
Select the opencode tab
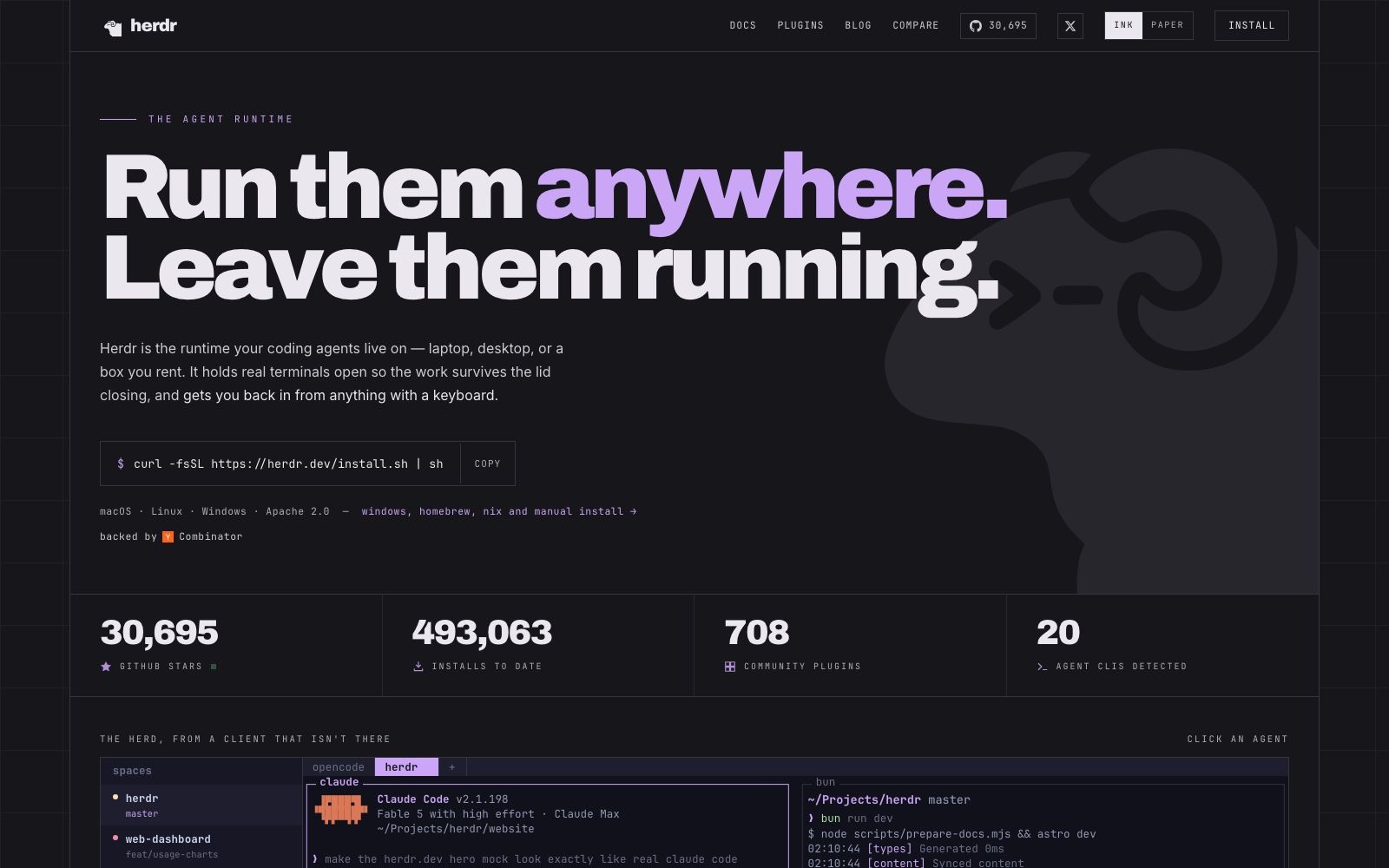[x=339, y=767]
